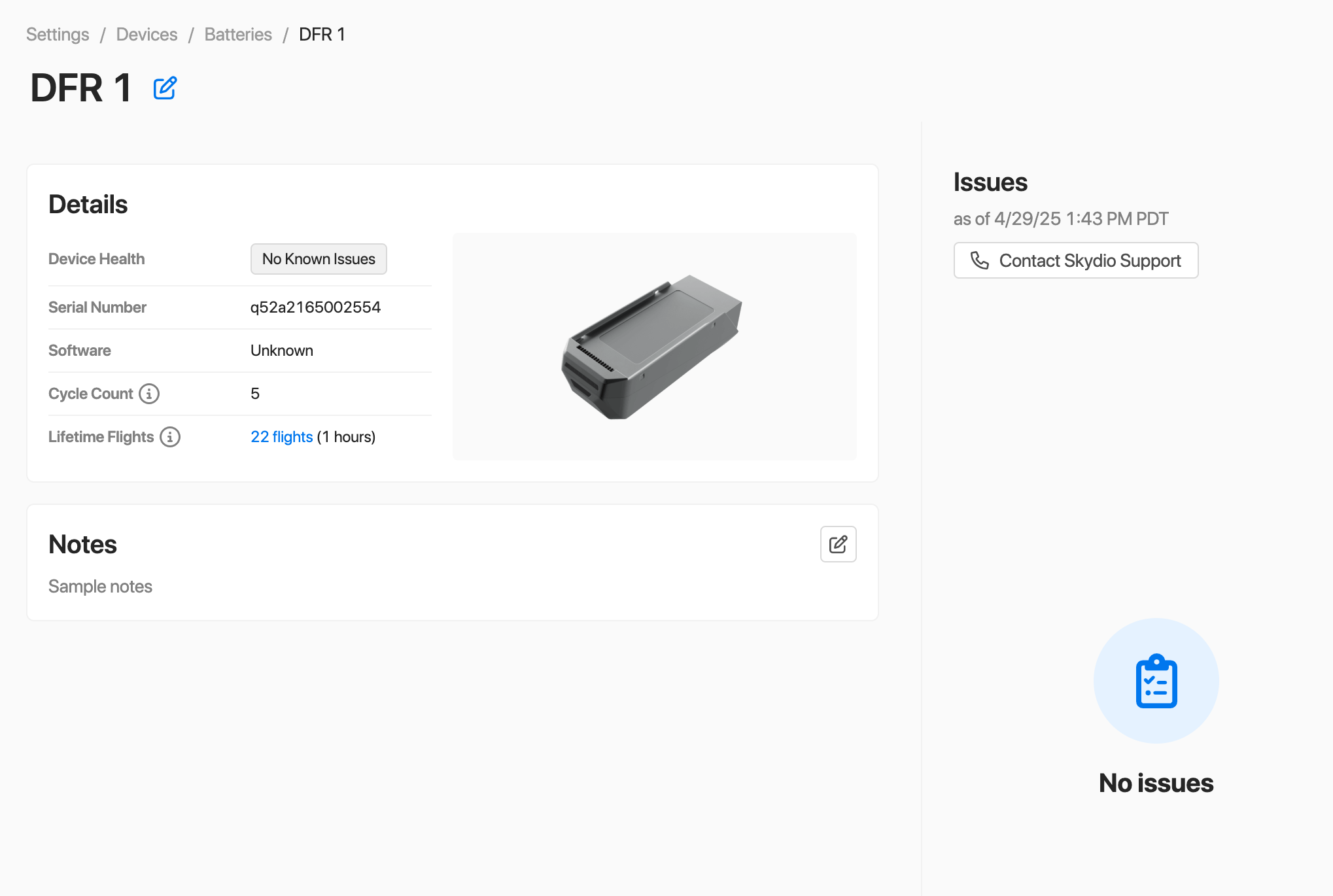Open the Notes edit button
Screen dimensions: 1333x896
point(838,544)
